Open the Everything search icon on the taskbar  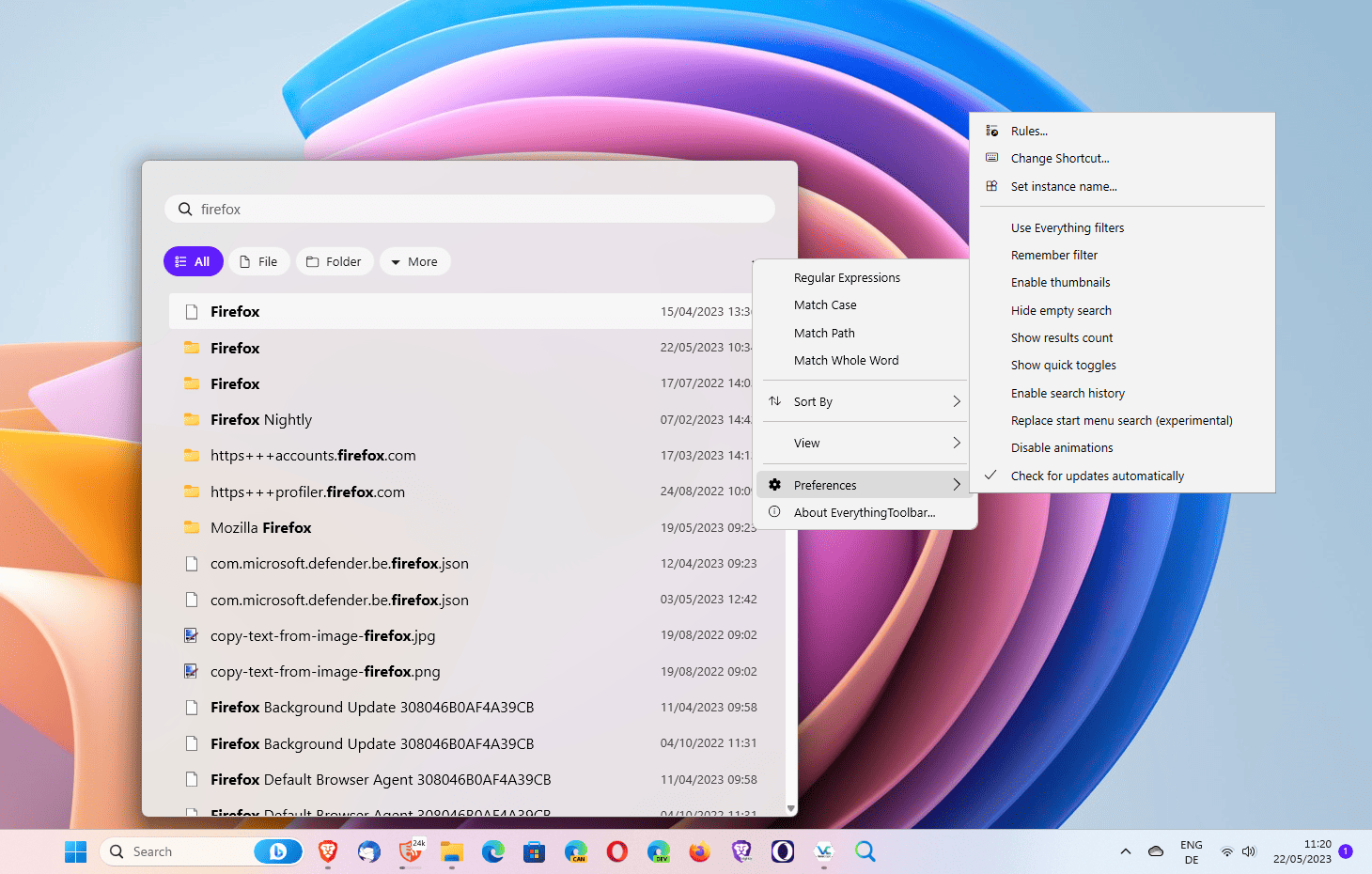pos(865,851)
